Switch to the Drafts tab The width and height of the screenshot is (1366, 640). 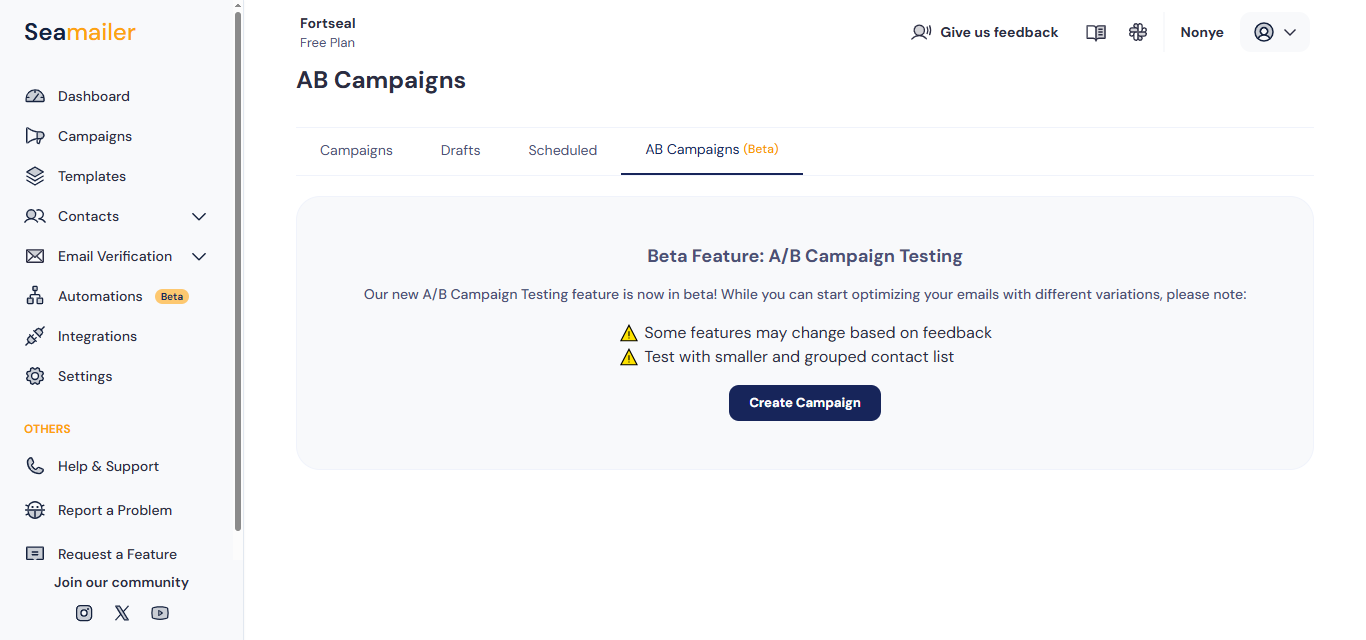(460, 150)
